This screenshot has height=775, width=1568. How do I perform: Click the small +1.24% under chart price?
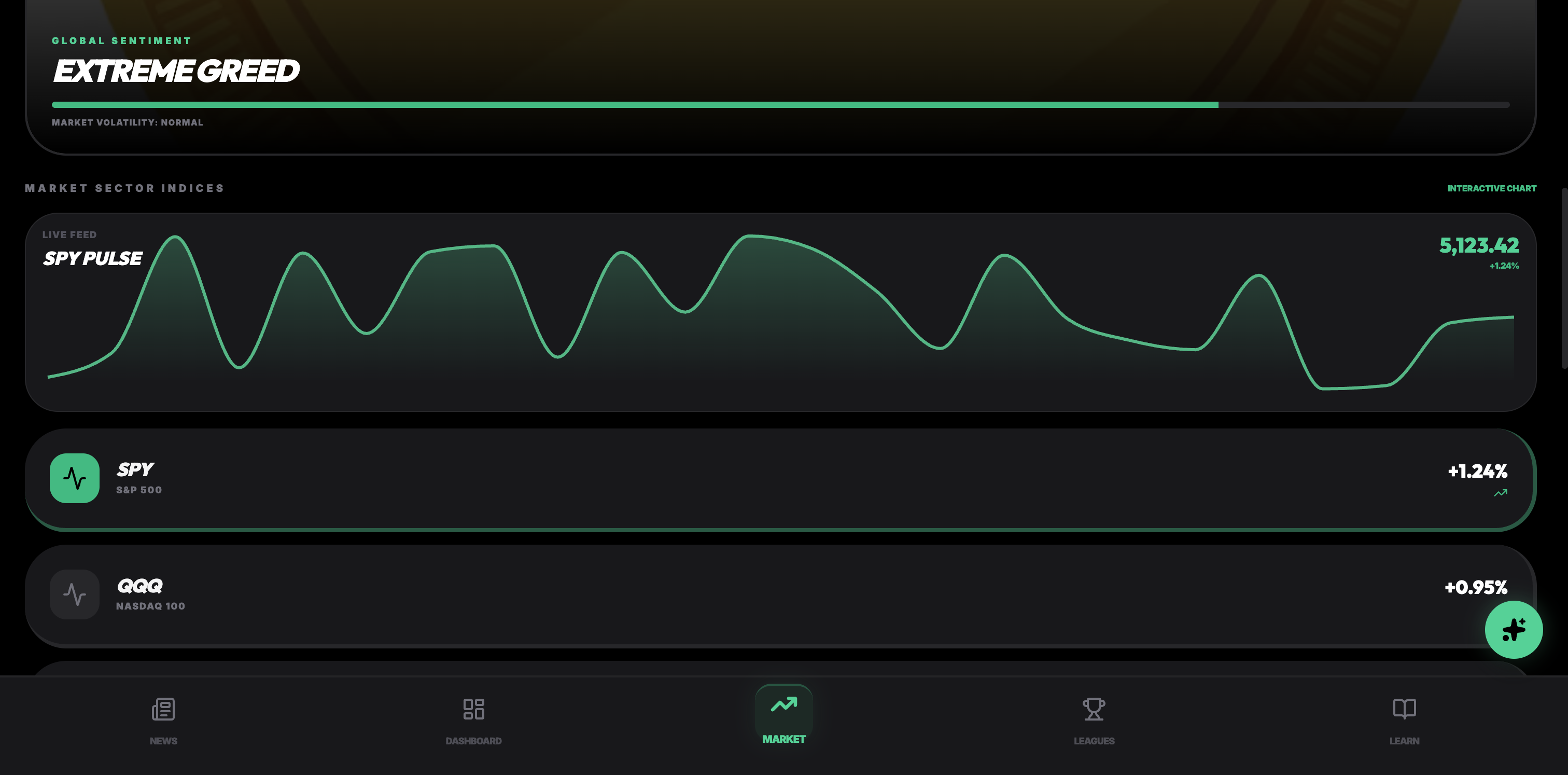point(1504,266)
